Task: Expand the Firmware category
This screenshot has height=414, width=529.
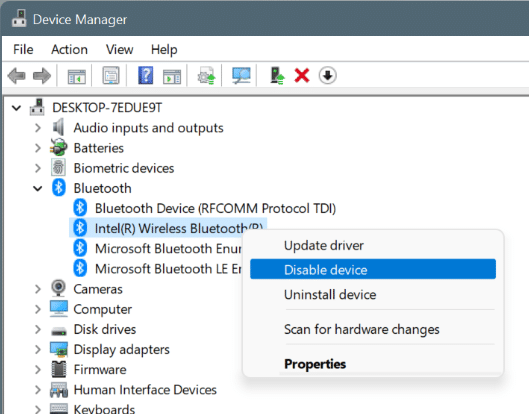Action: point(38,369)
